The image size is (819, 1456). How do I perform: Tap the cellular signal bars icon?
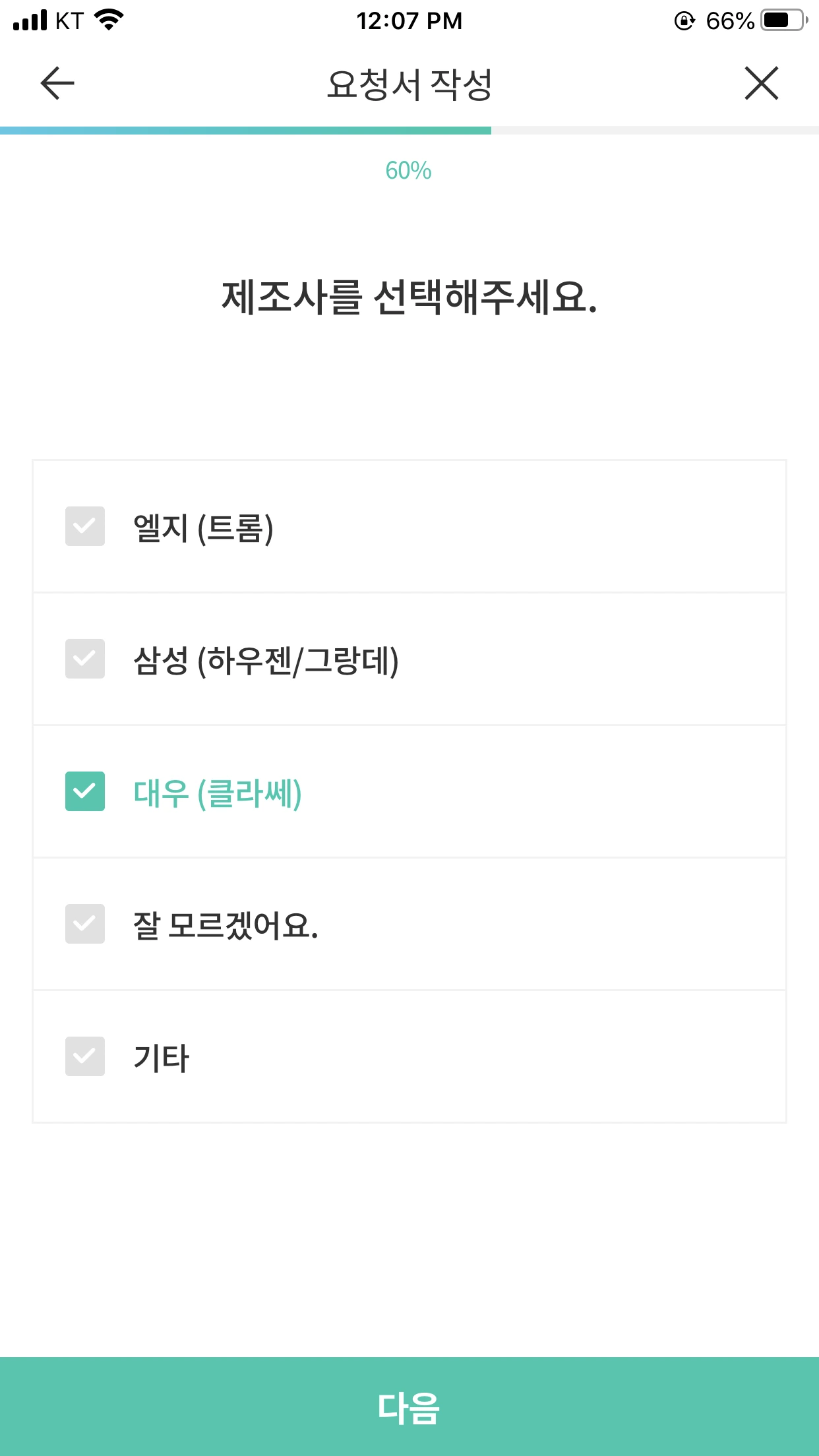(x=30, y=20)
